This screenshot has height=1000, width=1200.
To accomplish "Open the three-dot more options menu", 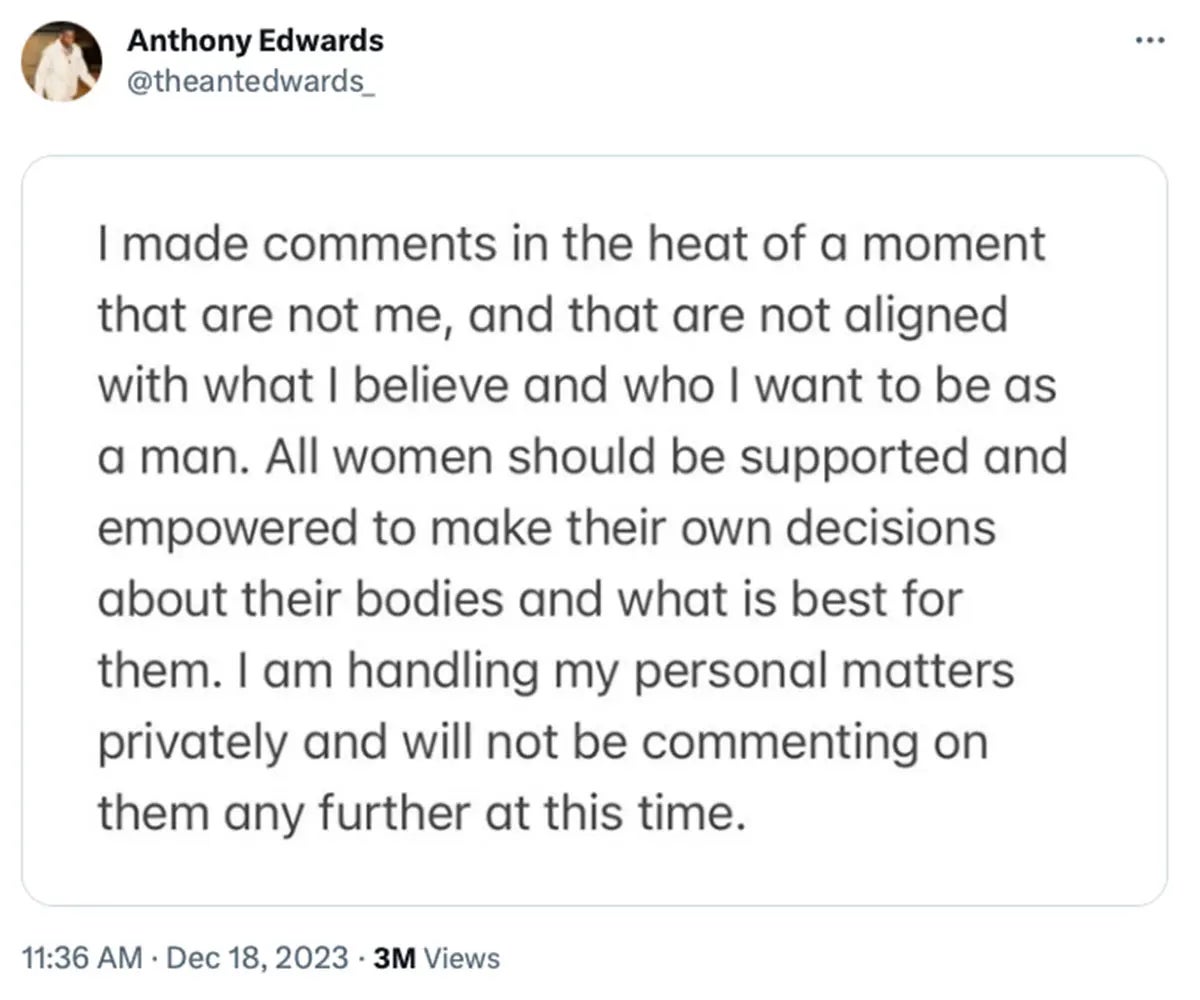I will (x=1151, y=41).
